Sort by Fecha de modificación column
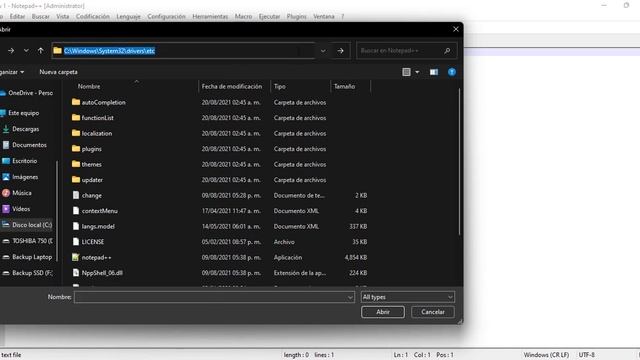Screen dimensions: 640x360 pyautogui.click(x=232, y=87)
